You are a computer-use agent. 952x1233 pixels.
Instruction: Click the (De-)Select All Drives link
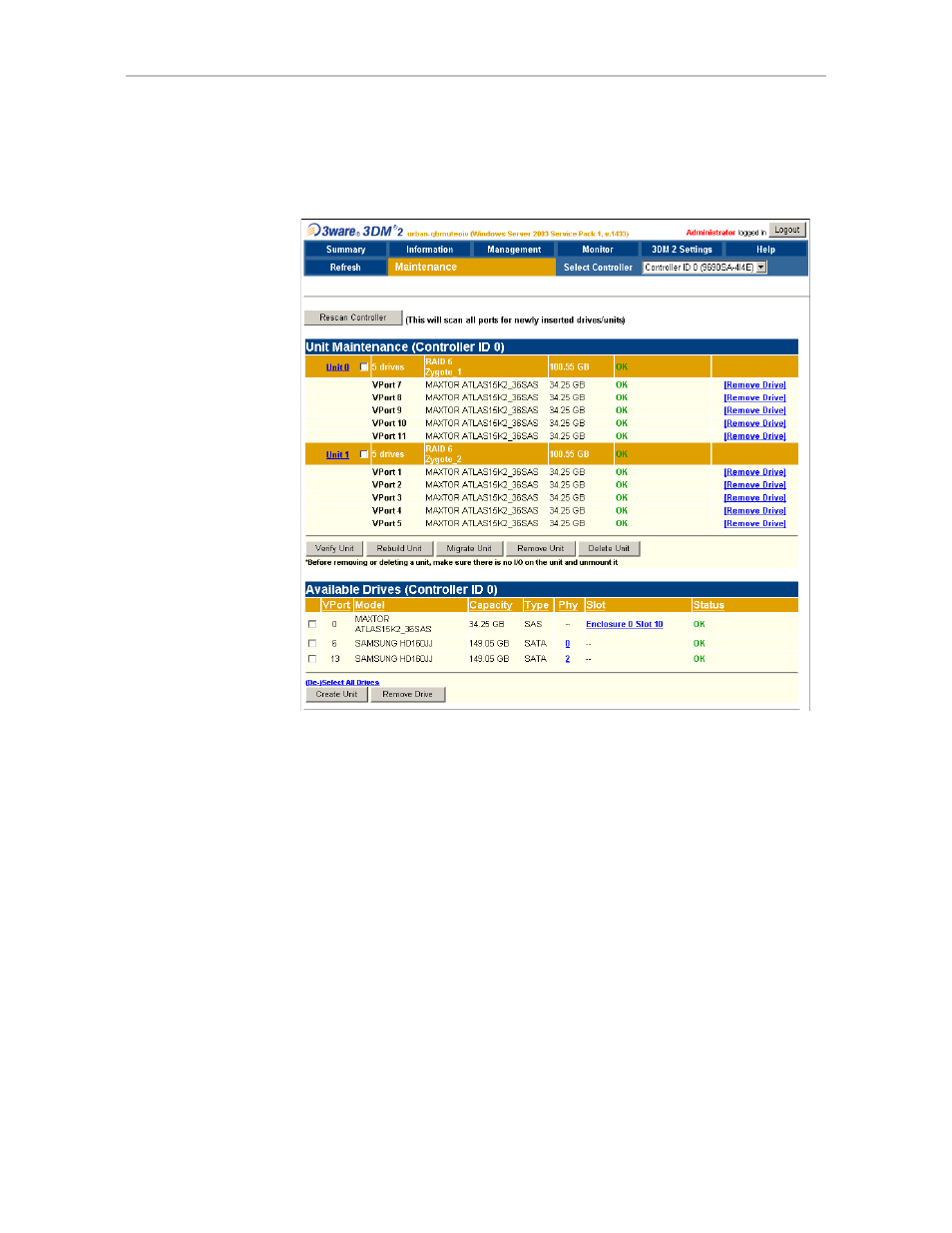342,683
